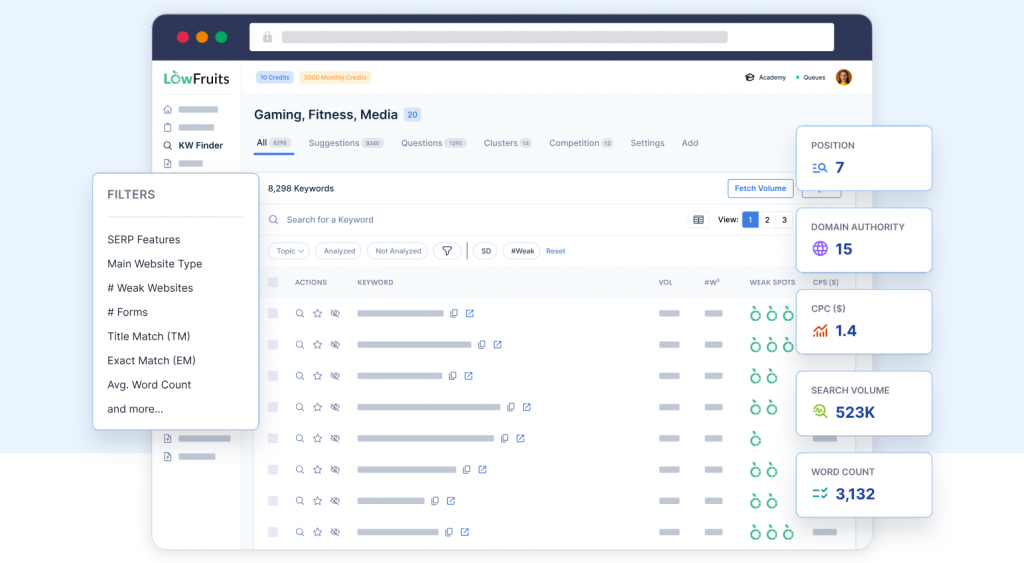The image size is (1024, 563).
Task: Open the Settings tab
Action: pos(647,143)
